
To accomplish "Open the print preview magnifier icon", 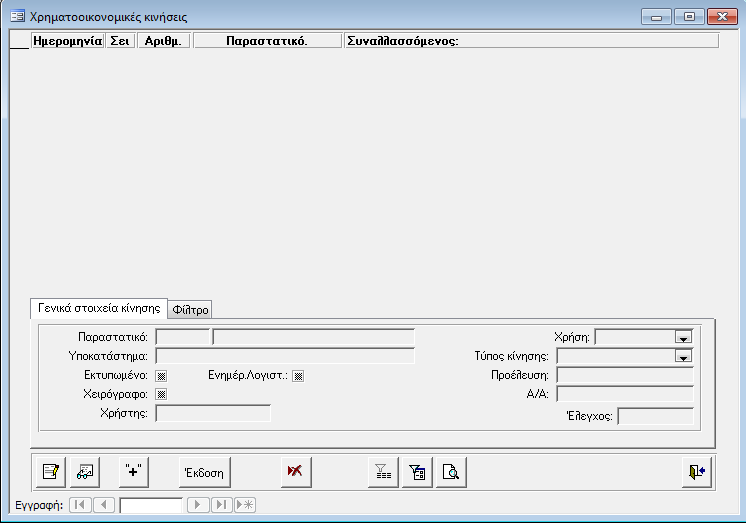I will 451,471.
